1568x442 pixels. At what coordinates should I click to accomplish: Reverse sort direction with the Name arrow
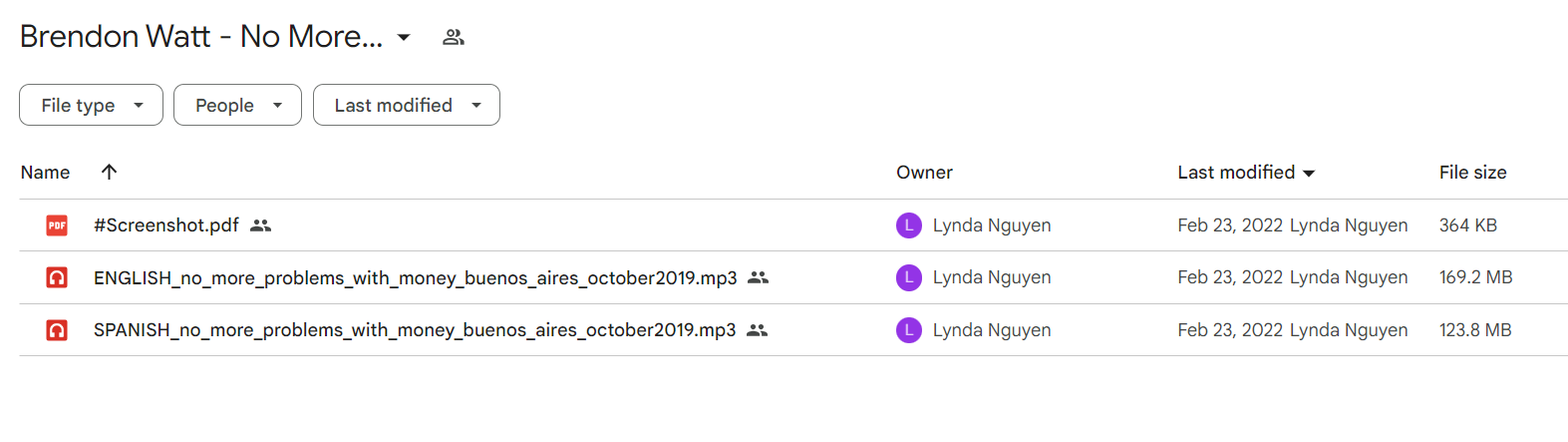point(110,172)
